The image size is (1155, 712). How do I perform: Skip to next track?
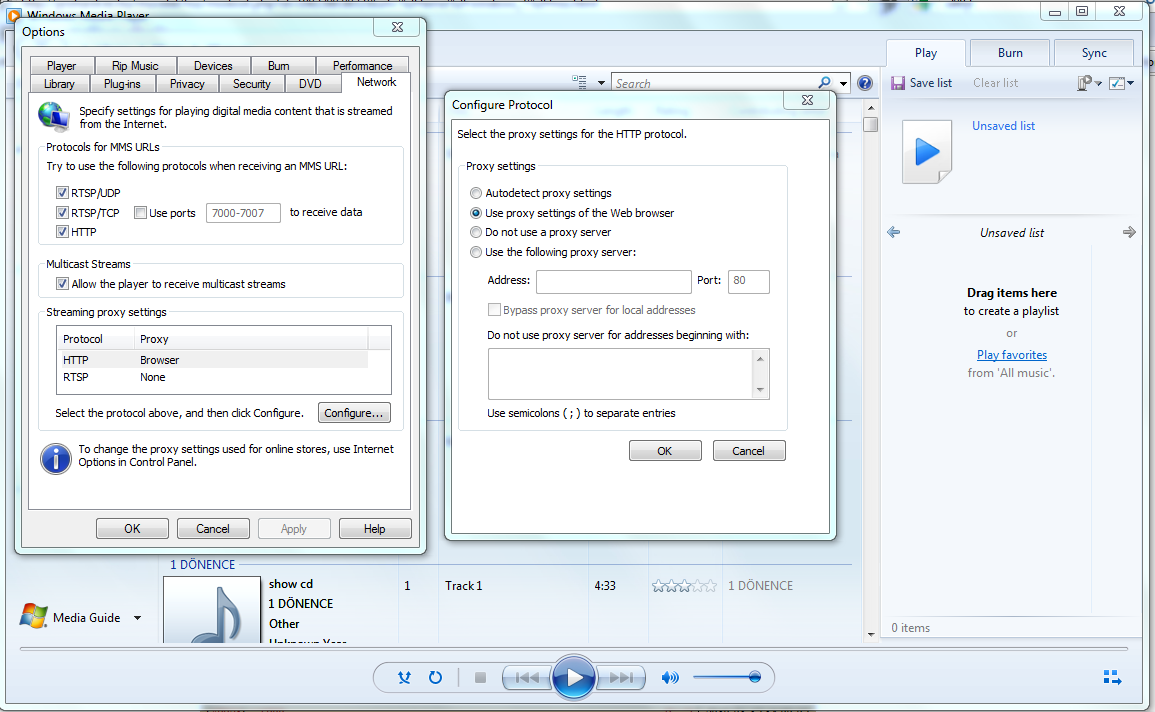620,677
